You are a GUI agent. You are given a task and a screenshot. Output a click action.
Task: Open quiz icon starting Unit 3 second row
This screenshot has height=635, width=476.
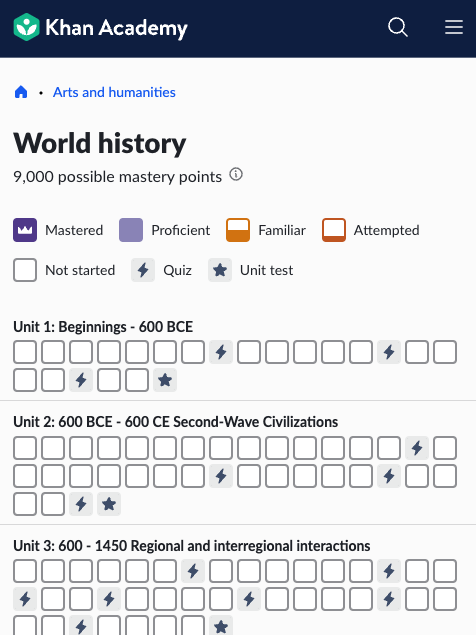coord(25,599)
